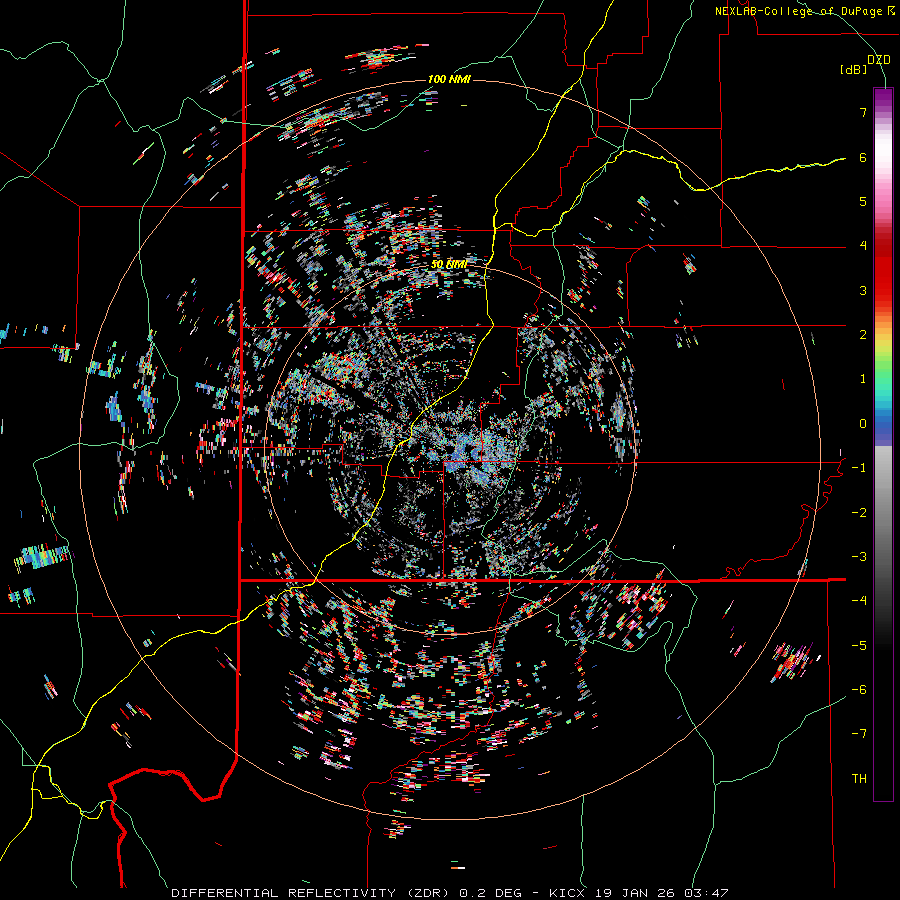The height and width of the screenshot is (900, 900).
Task: Click the DZD legend title
Action: pyautogui.click(x=878, y=59)
